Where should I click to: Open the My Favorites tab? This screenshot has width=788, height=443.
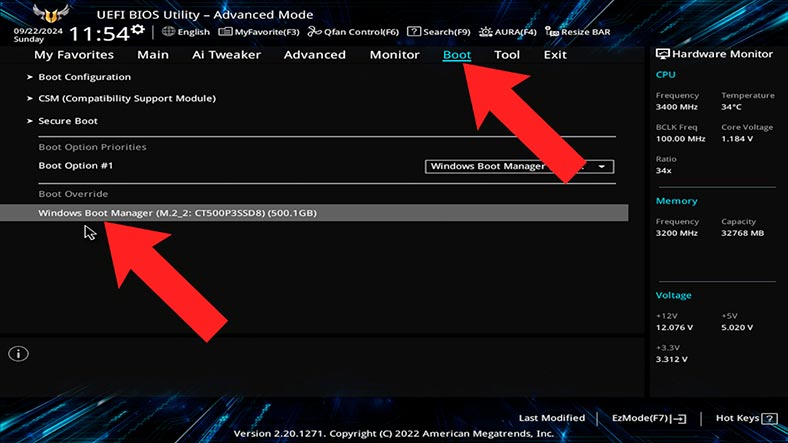click(74, 55)
